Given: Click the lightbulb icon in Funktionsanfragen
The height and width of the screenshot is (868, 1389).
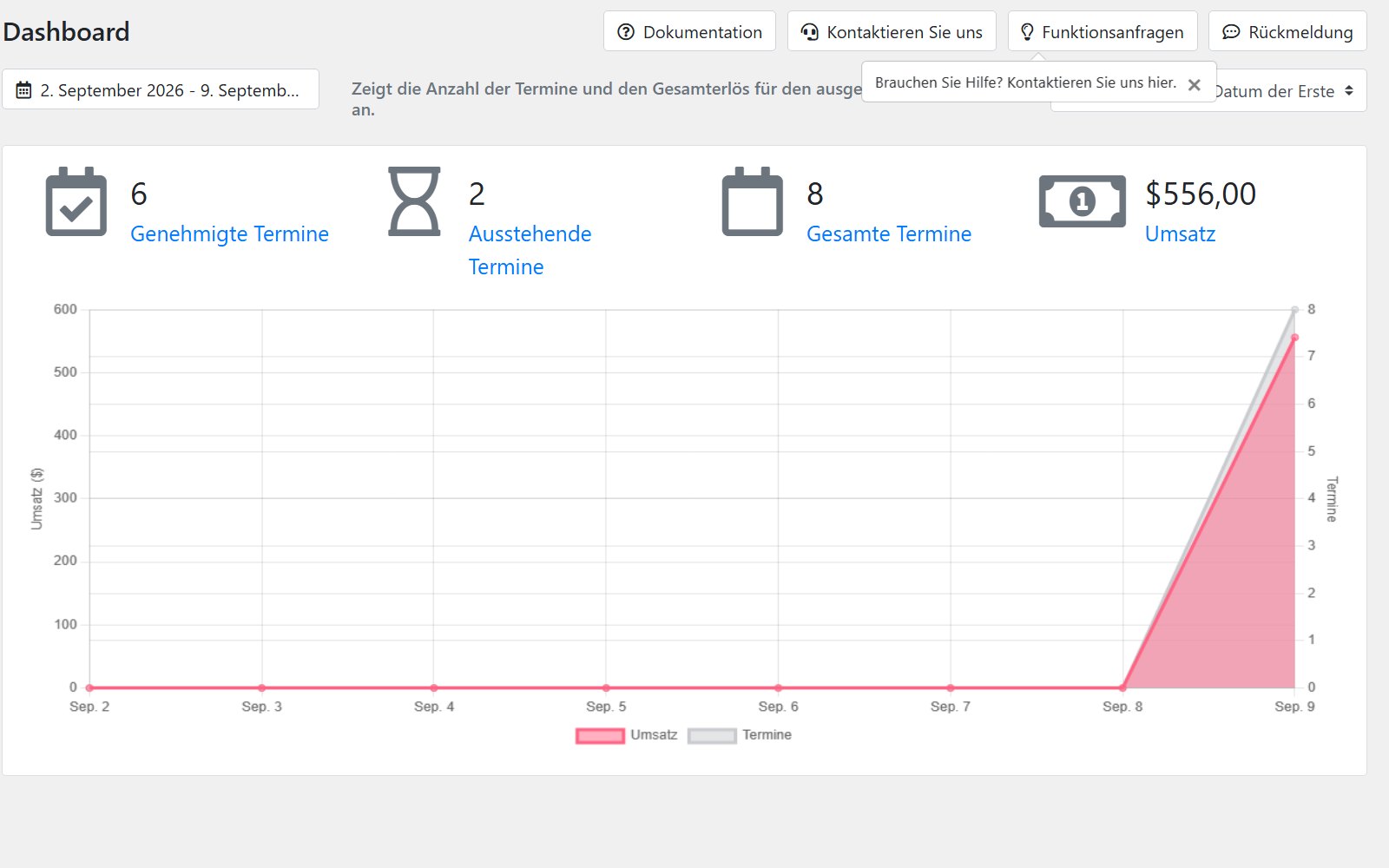Looking at the screenshot, I should pyautogui.click(x=1027, y=32).
